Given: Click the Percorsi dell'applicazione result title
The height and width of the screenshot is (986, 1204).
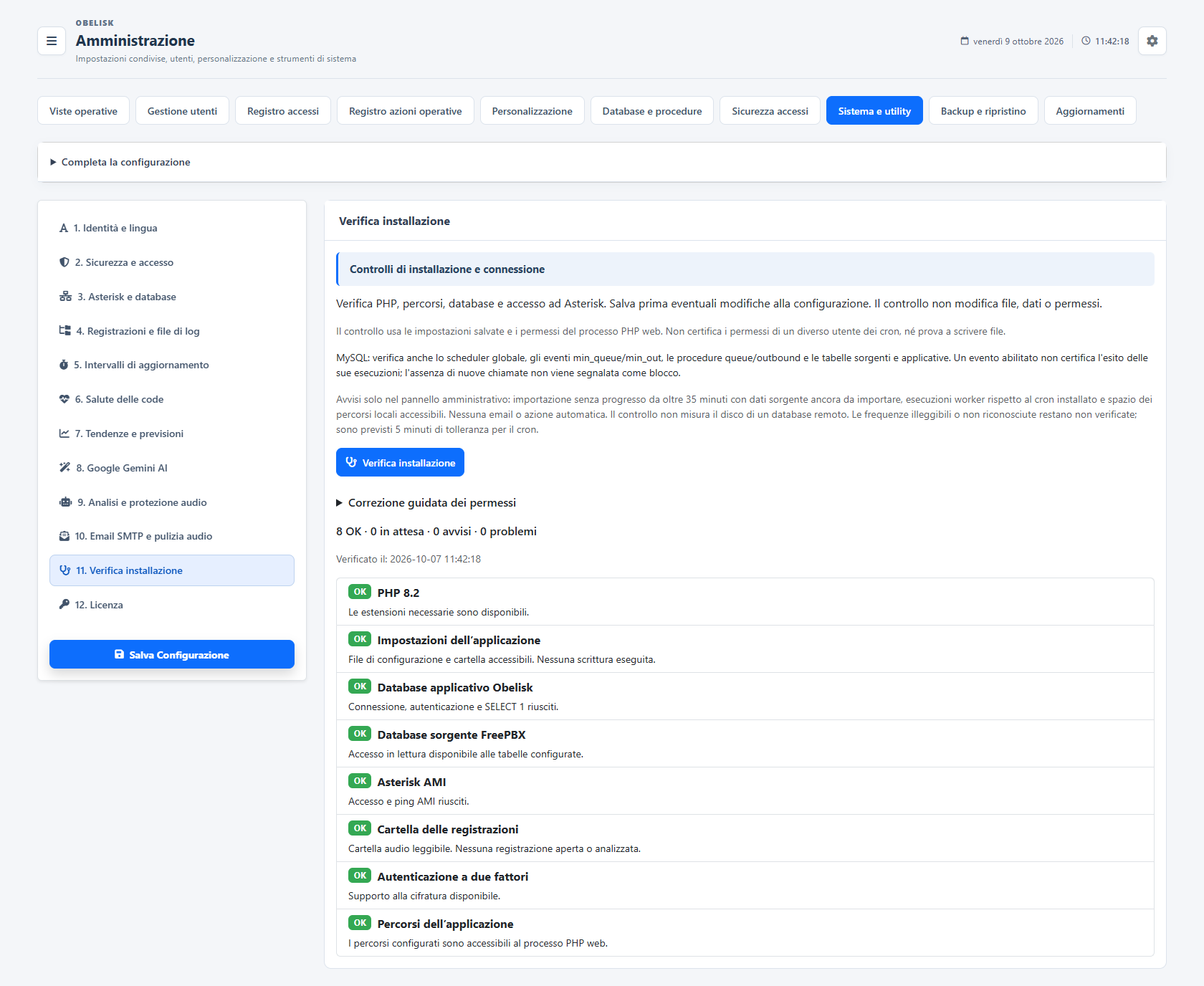Looking at the screenshot, I should 445,924.
